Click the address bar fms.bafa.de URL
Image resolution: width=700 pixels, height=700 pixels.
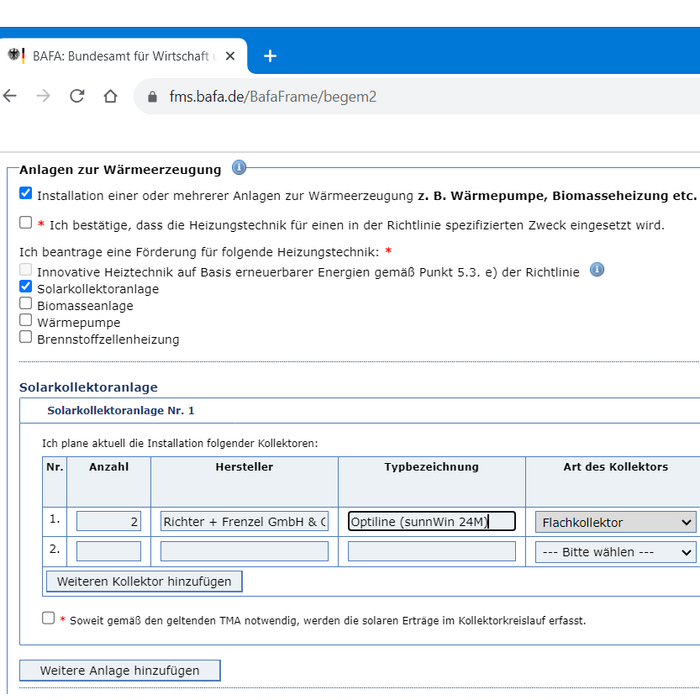[x=273, y=96]
